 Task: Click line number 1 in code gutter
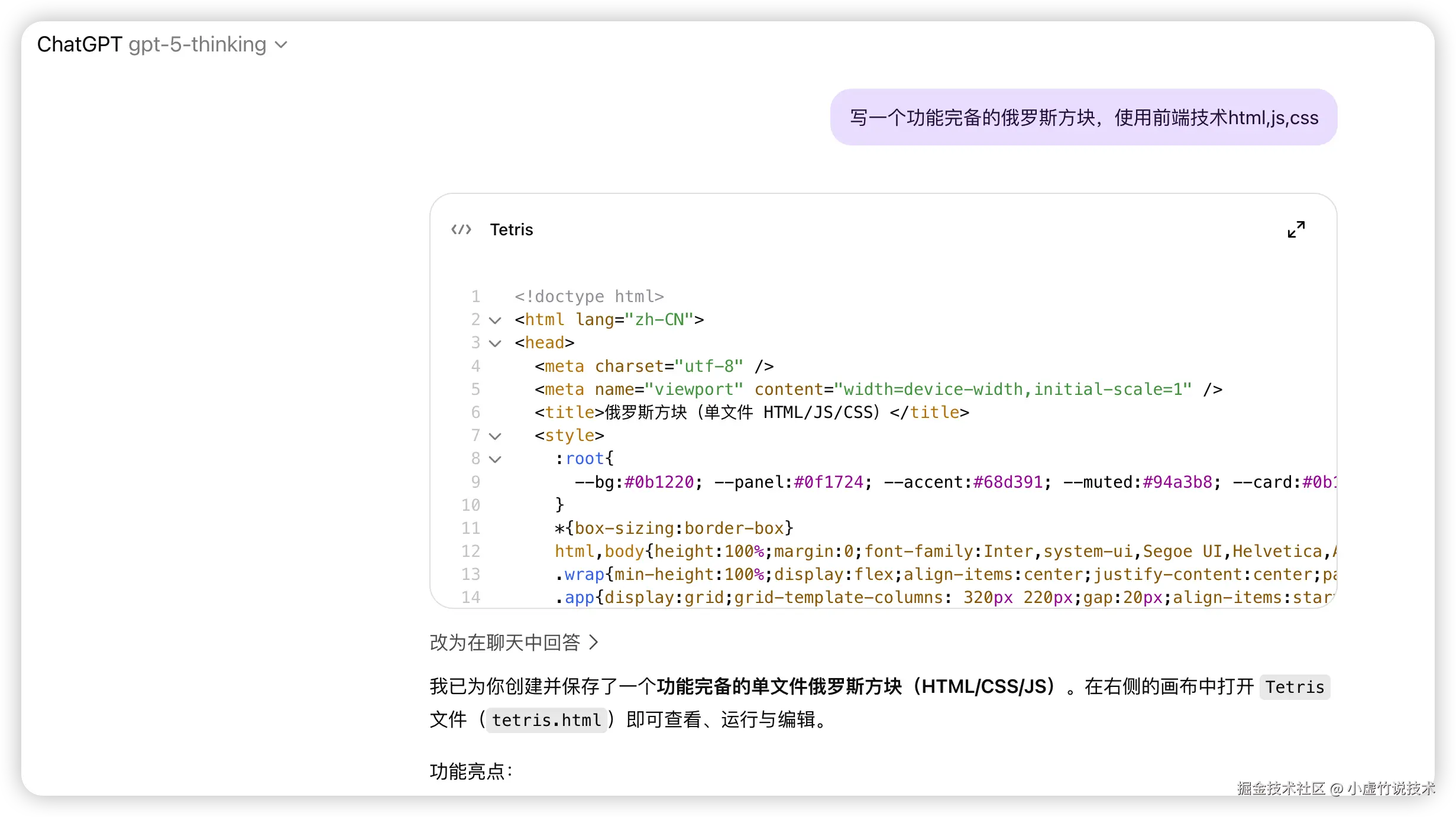475,296
